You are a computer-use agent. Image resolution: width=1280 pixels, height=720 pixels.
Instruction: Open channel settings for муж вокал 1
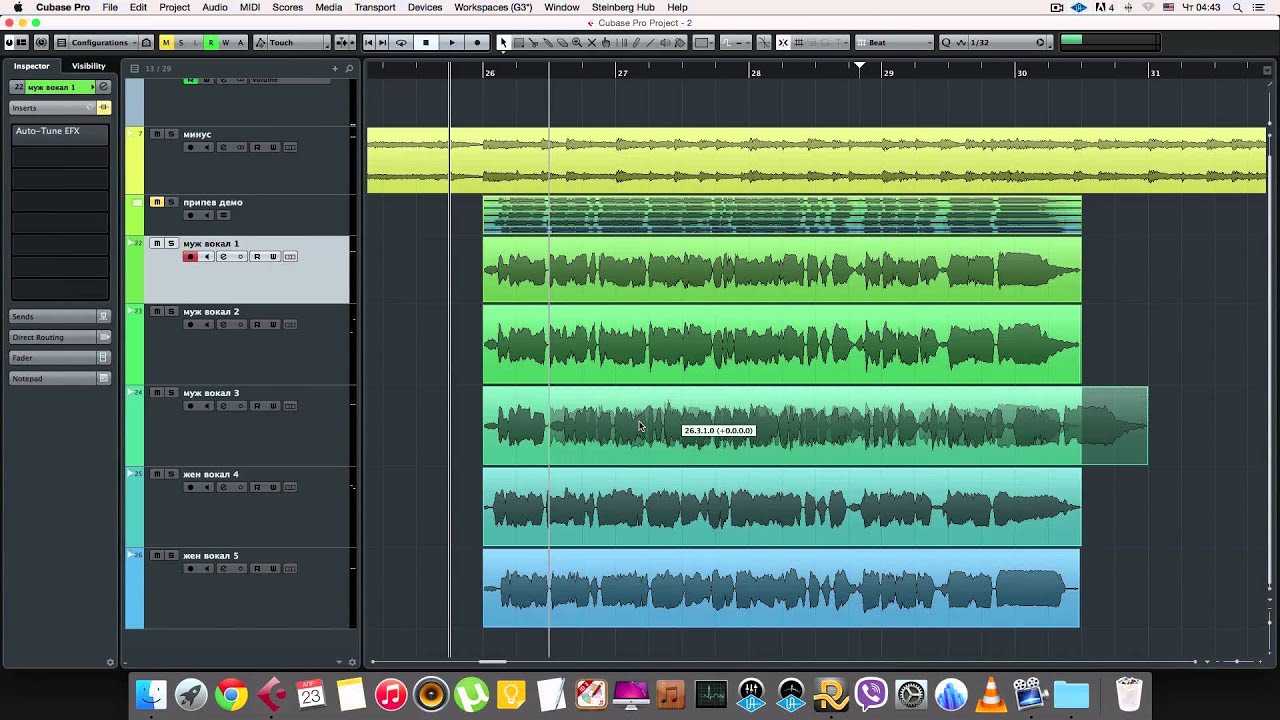[x=223, y=257]
